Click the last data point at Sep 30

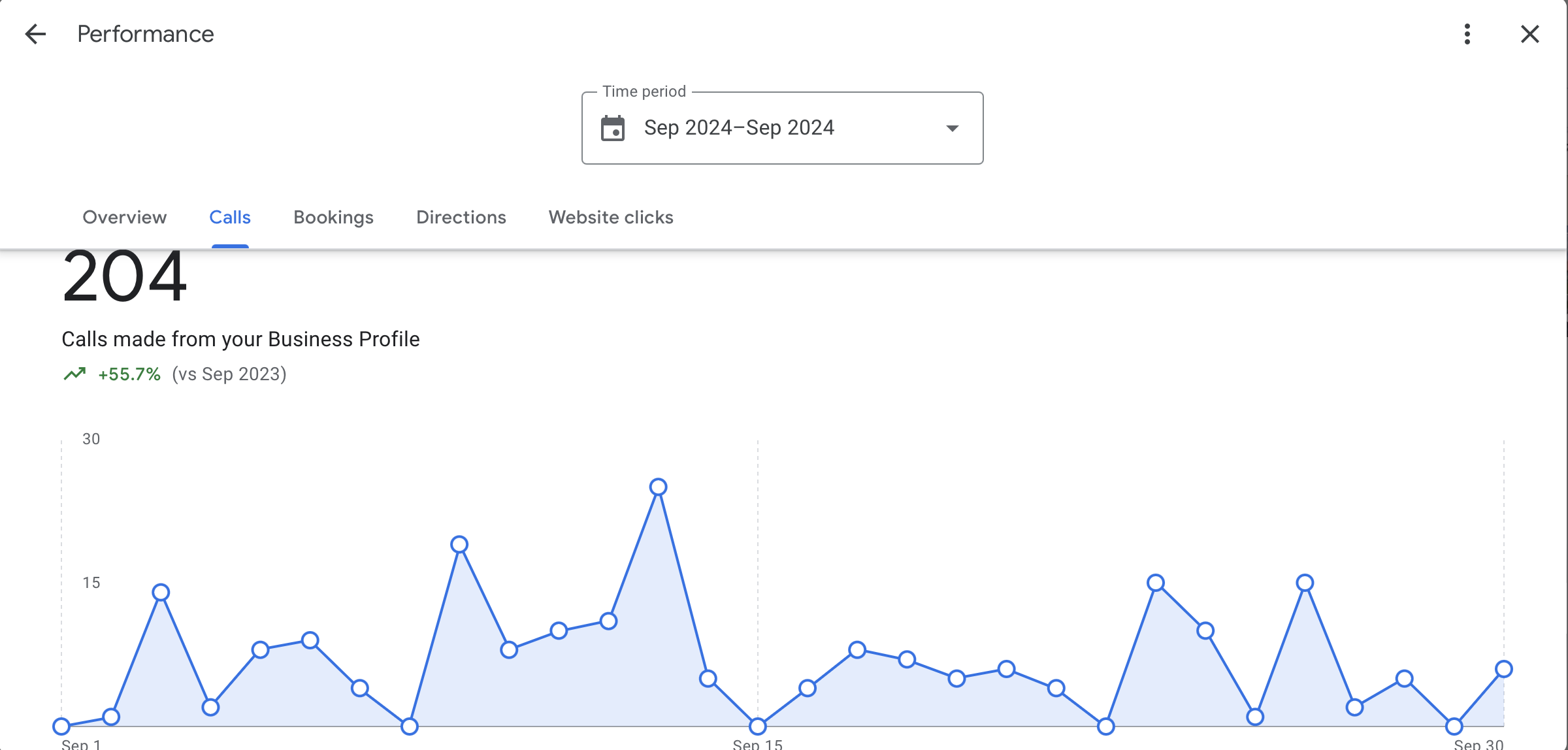pyautogui.click(x=1503, y=669)
